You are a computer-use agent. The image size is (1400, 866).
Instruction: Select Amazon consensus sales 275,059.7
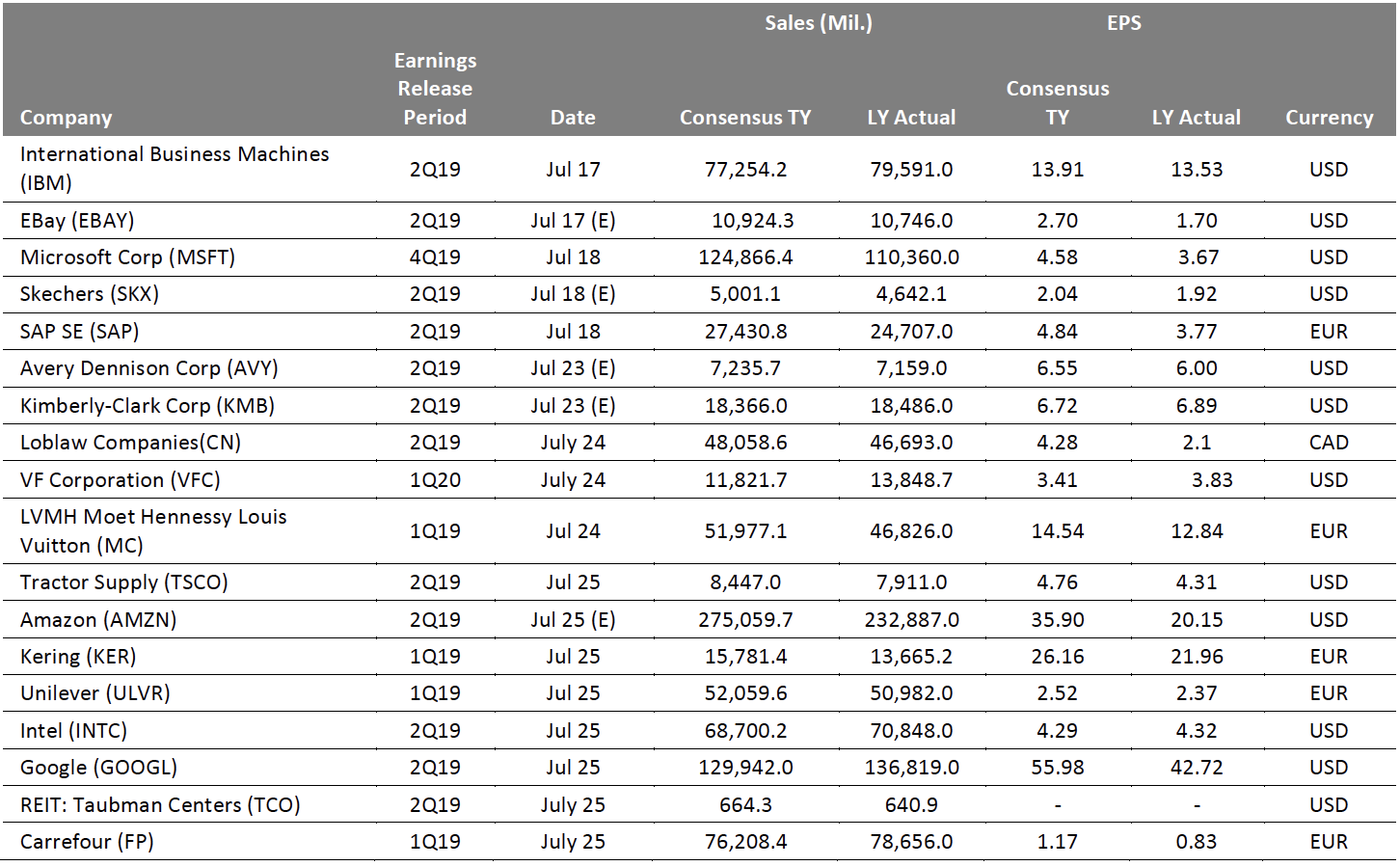coord(745,620)
